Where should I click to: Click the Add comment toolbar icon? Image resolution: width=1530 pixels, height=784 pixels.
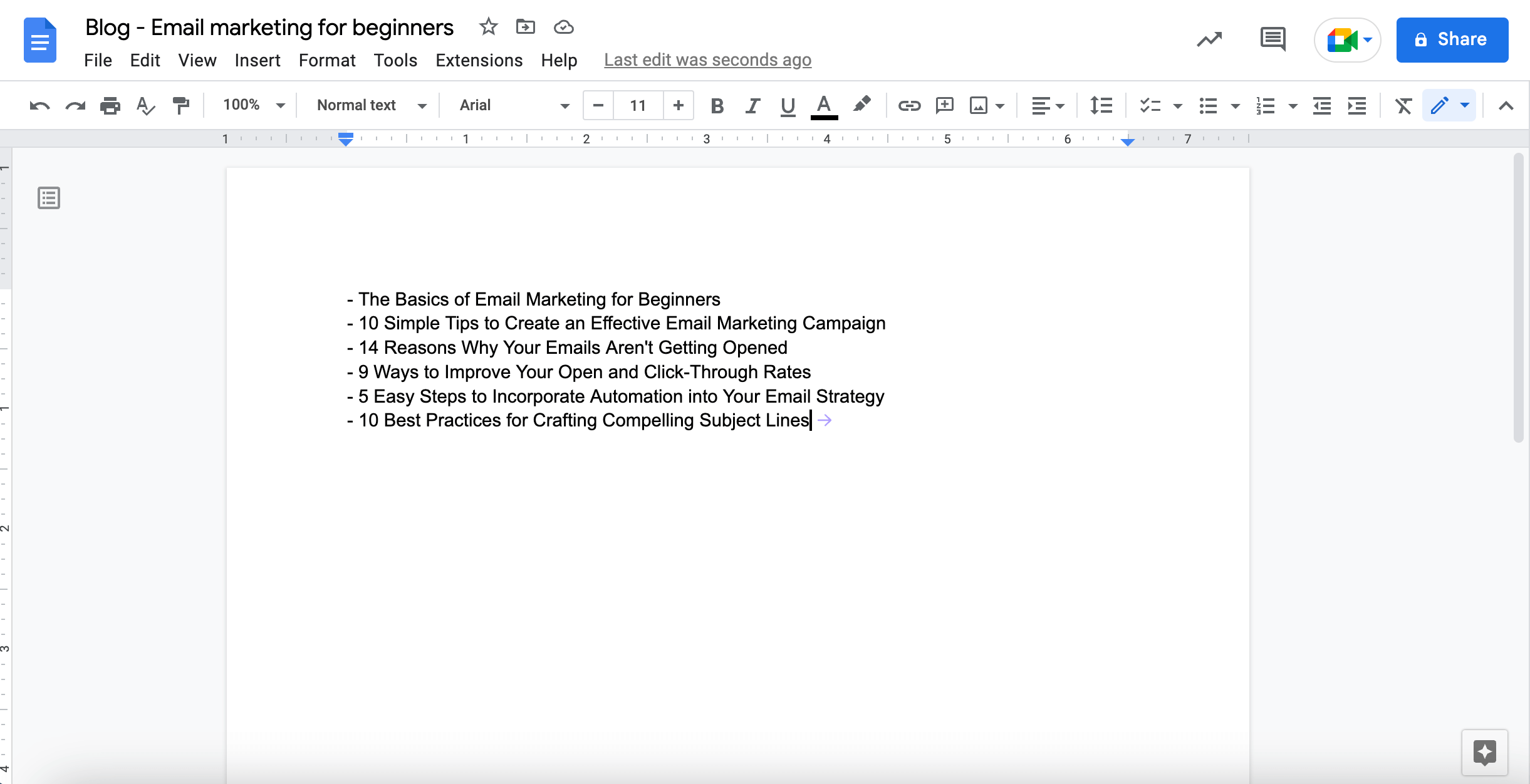(x=944, y=105)
